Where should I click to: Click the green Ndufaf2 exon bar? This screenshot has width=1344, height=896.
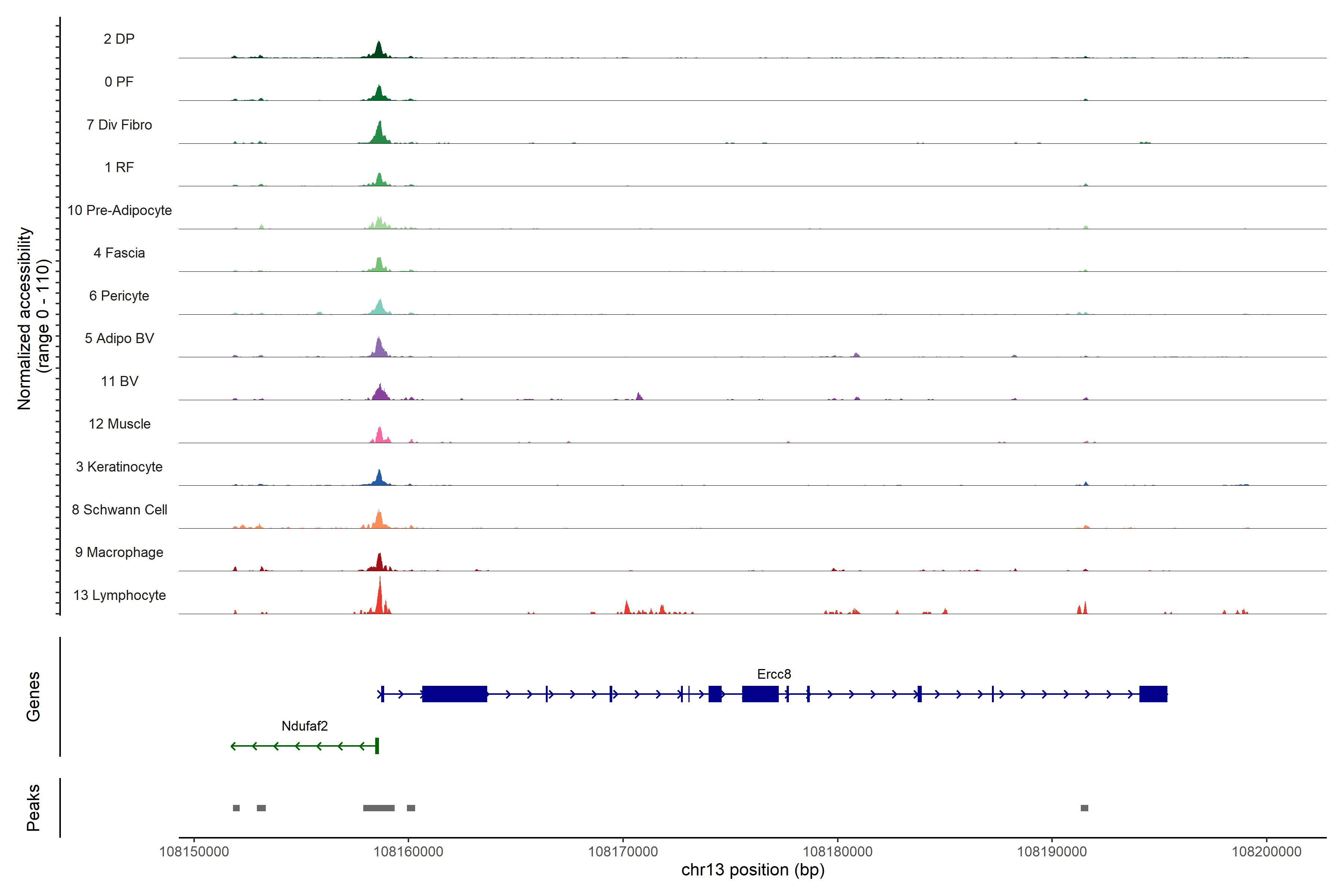[x=377, y=746]
